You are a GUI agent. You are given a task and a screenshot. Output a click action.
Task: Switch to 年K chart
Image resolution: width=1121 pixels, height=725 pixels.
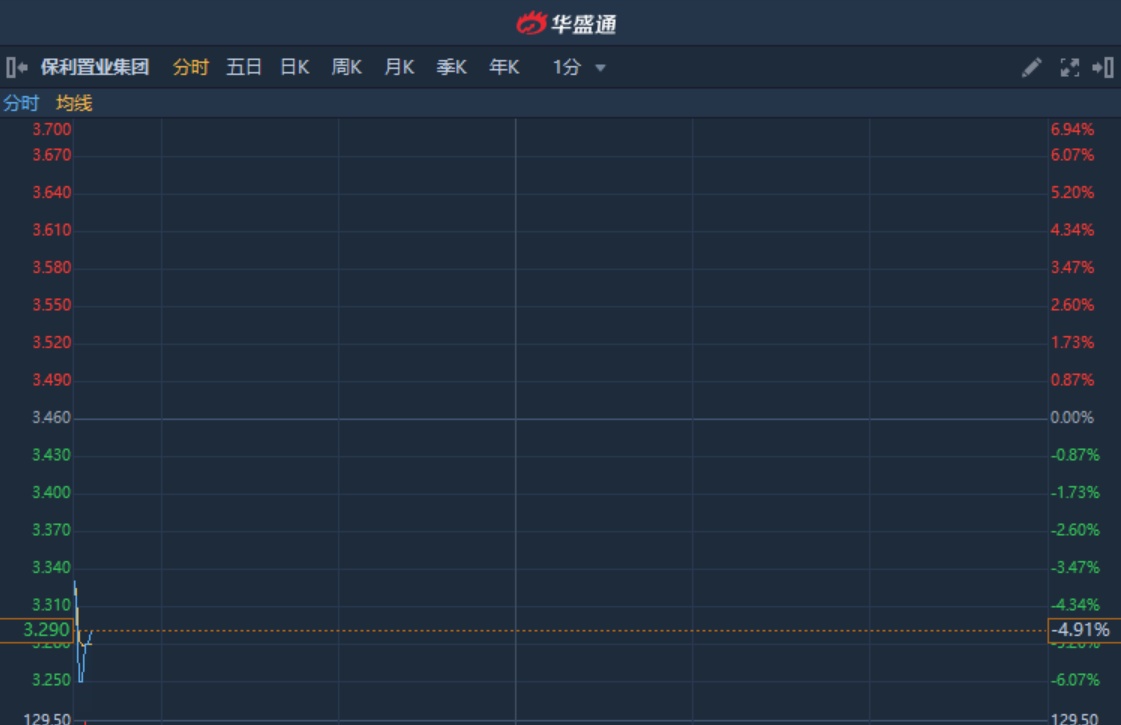[504, 67]
